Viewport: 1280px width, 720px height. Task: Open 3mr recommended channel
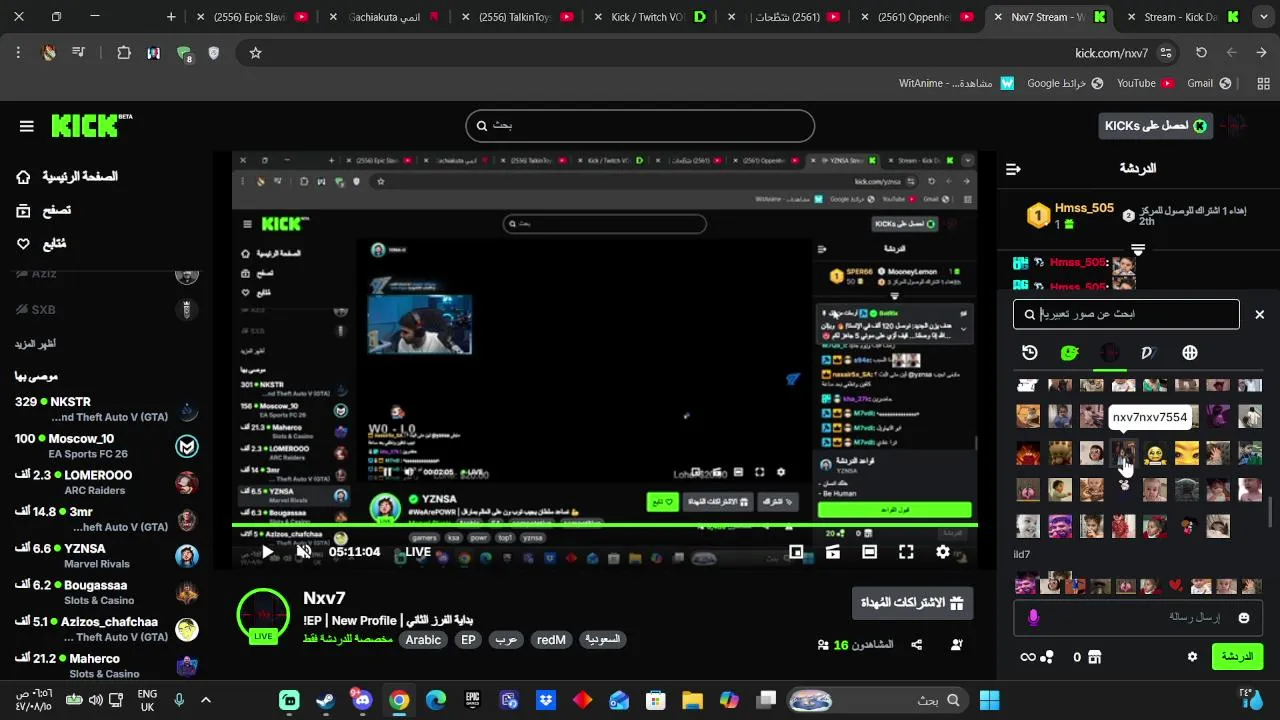(x=106, y=519)
